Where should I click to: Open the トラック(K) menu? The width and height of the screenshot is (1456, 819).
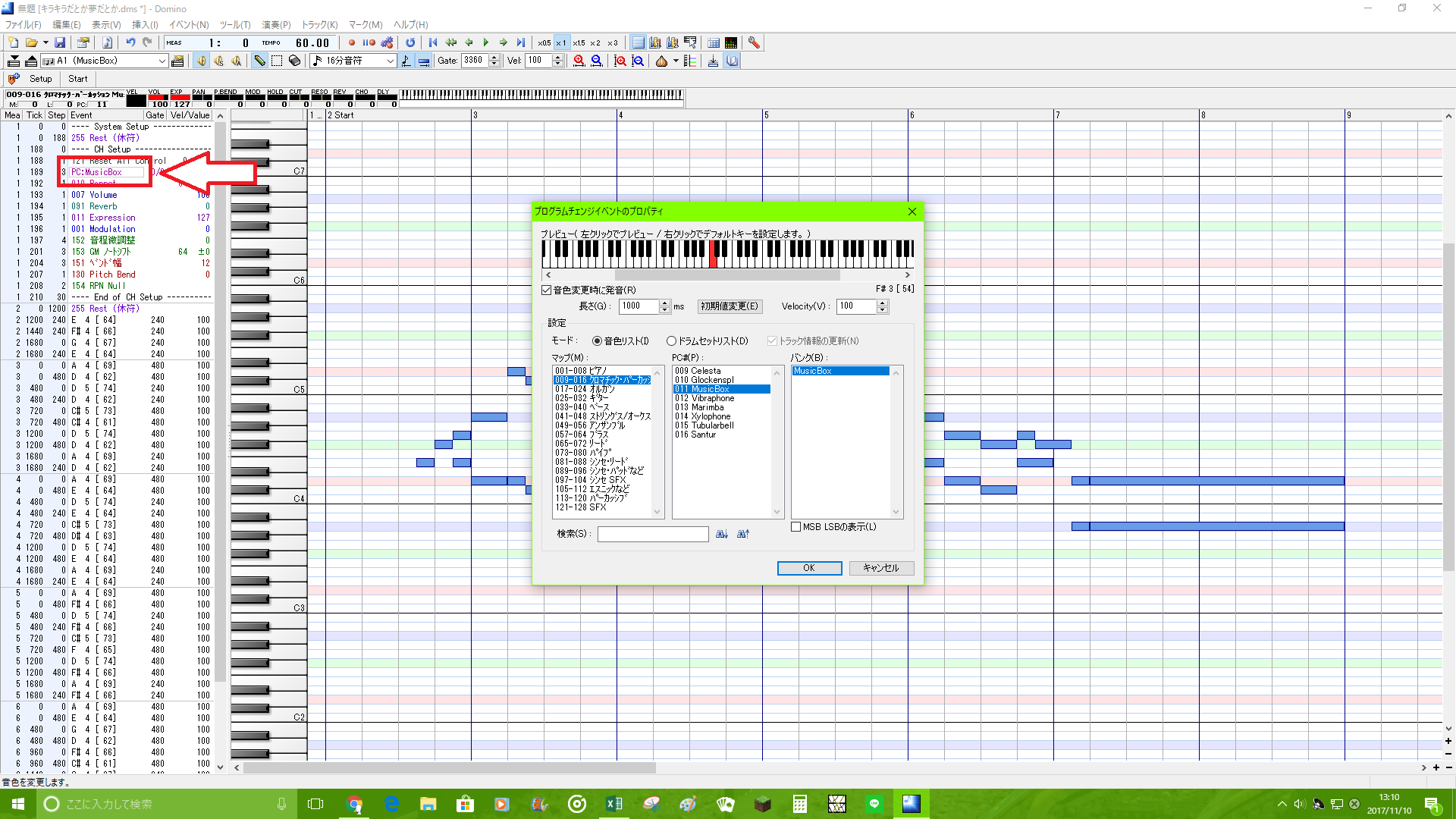(320, 24)
